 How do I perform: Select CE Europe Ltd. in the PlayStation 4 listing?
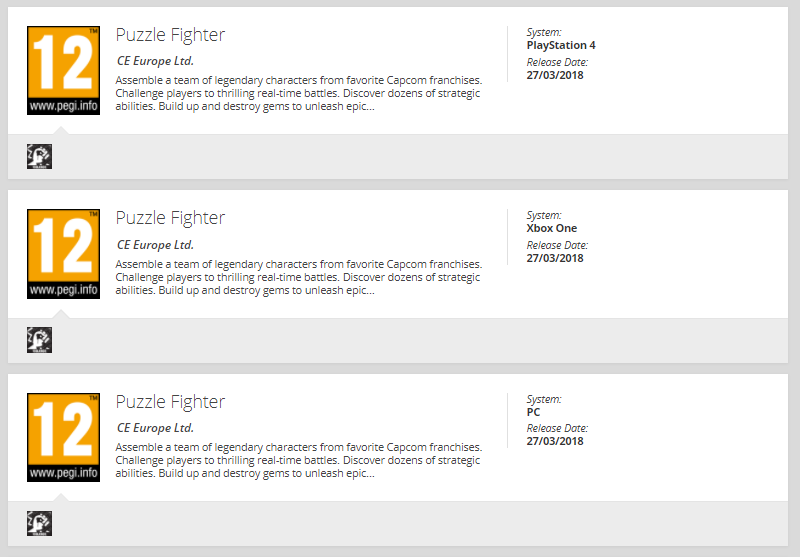coord(155,61)
